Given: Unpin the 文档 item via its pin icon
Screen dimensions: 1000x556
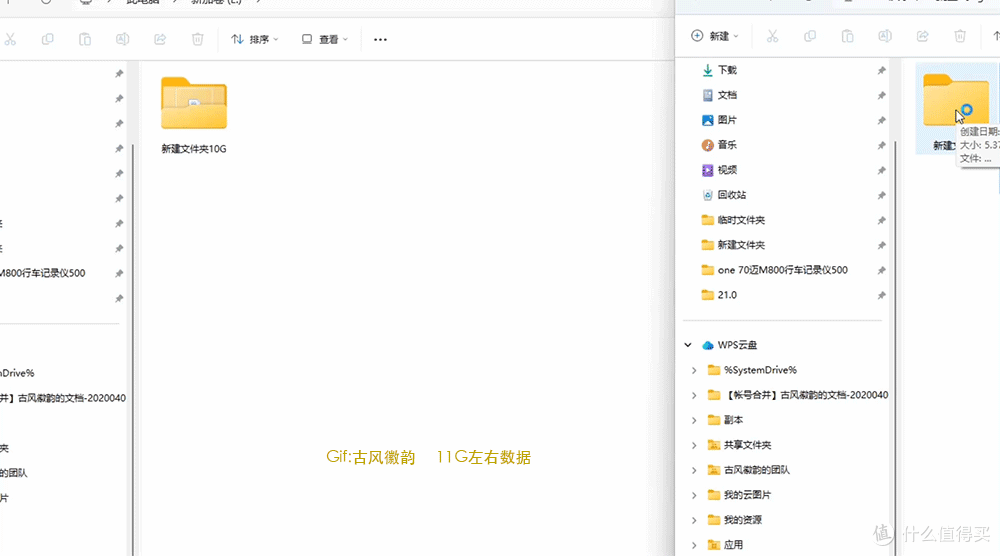Looking at the screenshot, I should pyautogui.click(x=881, y=95).
